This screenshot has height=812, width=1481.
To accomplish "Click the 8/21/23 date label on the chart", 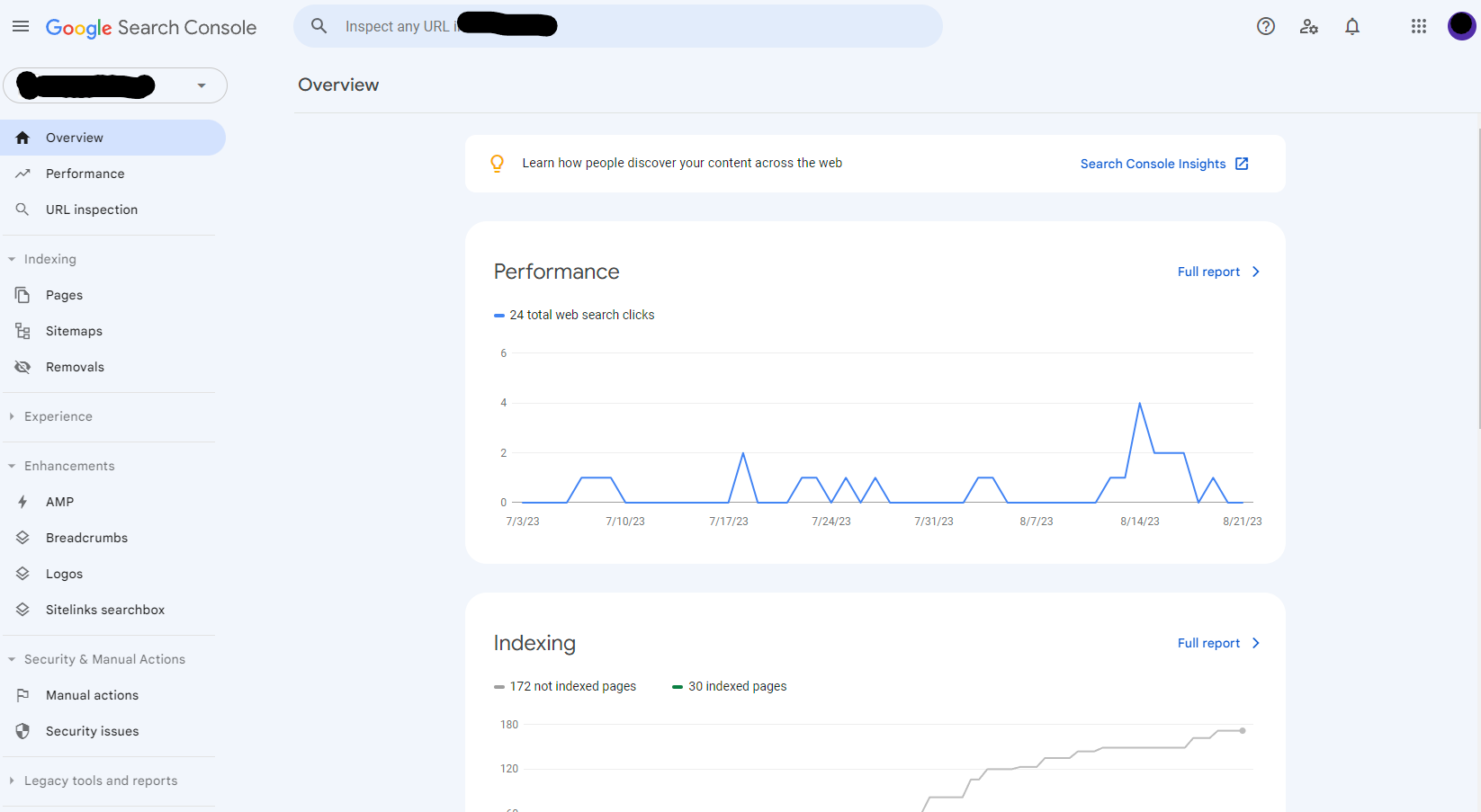I will point(1243,522).
